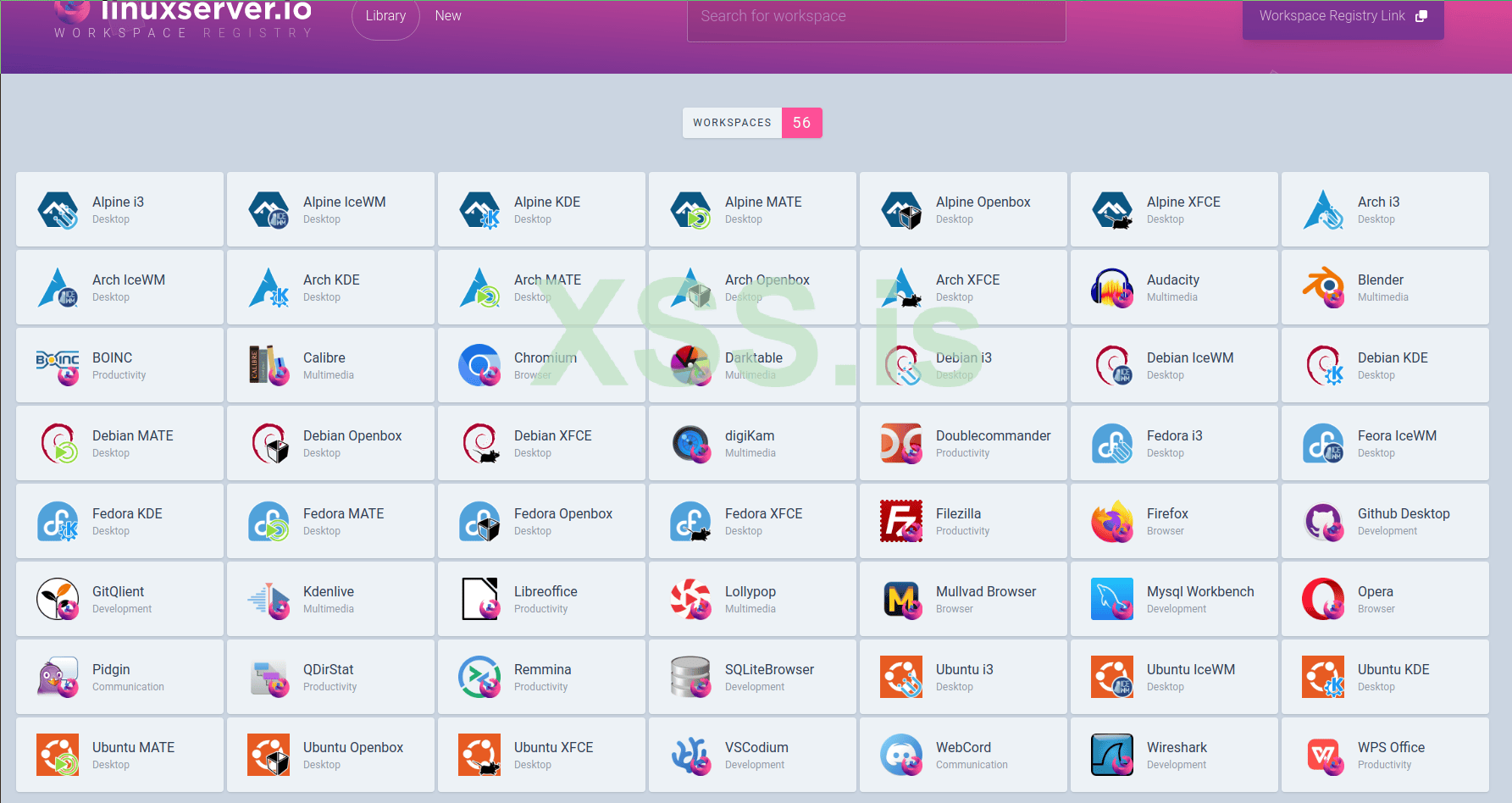1512x803 pixels.
Task: Click the Ubuntu KDE label
Action: tap(1393, 670)
